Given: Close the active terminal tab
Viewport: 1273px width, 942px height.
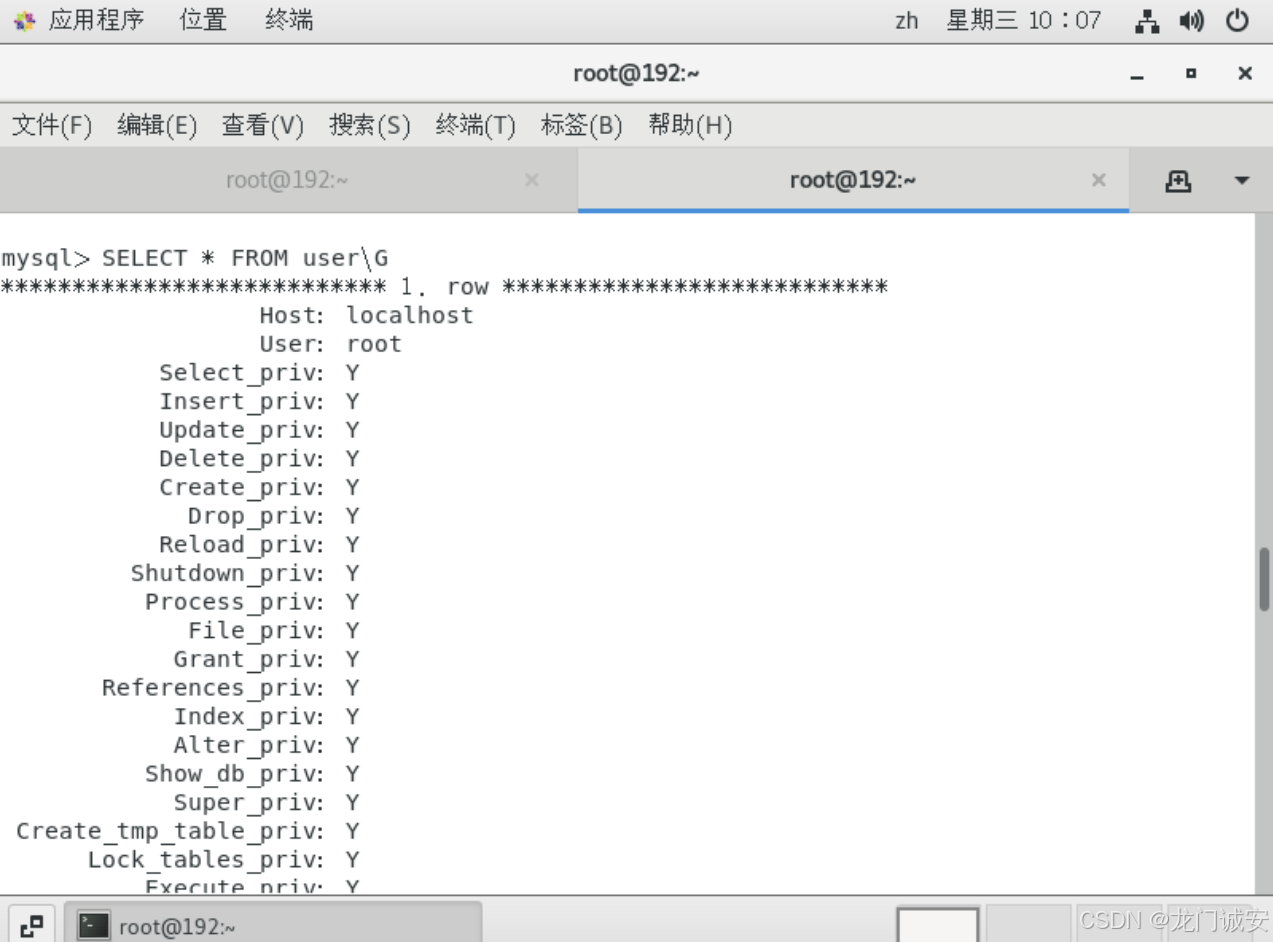Looking at the screenshot, I should pos(1099,180).
